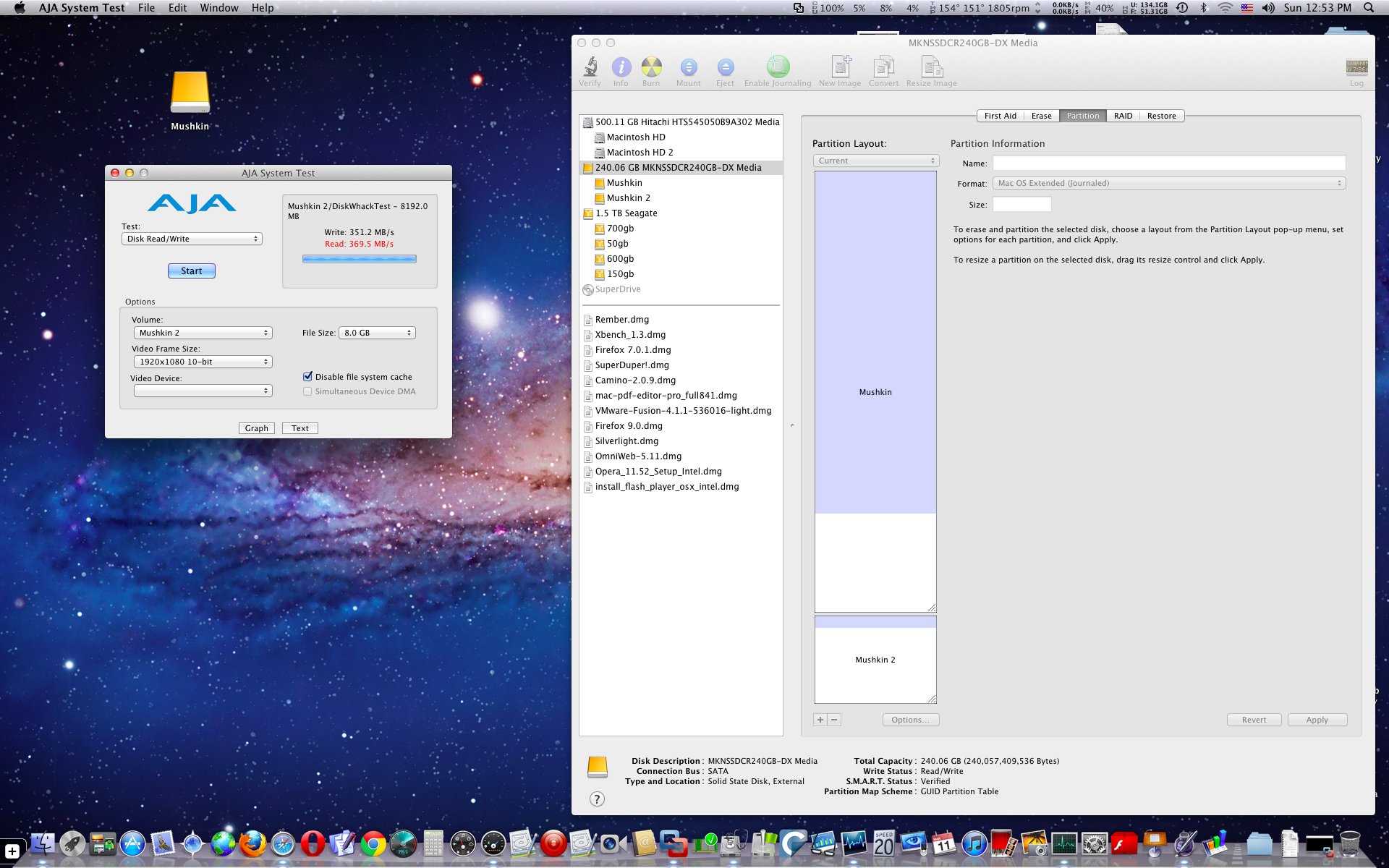This screenshot has height=868, width=1389.
Task: Switch to the Restore tab
Action: 1161,116
